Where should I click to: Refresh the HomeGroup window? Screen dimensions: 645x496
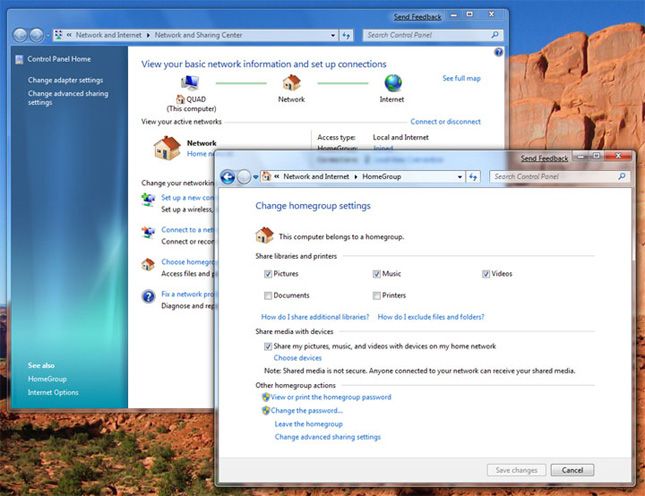tap(473, 177)
